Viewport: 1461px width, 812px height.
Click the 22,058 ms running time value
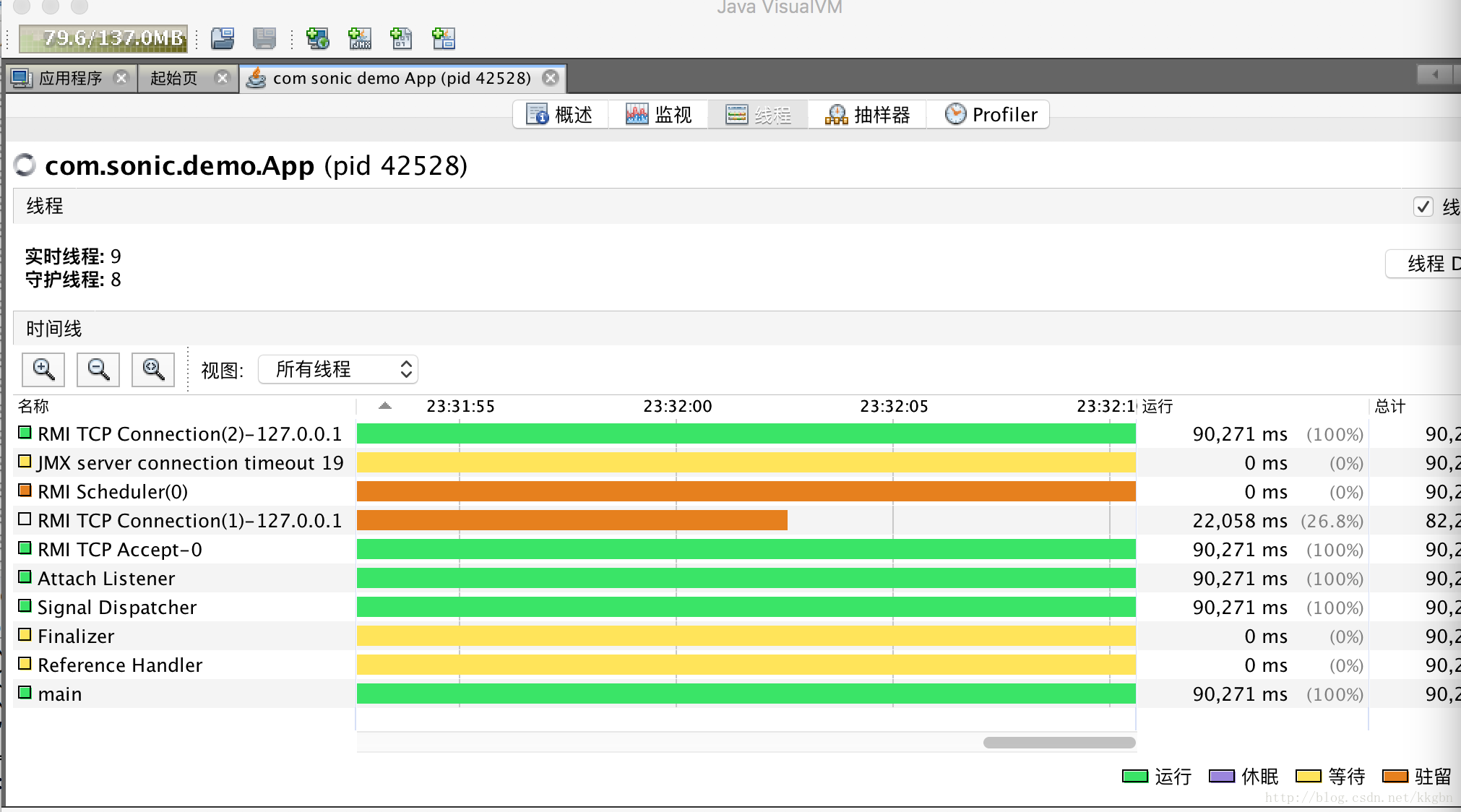pyautogui.click(x=1240, y=521)
